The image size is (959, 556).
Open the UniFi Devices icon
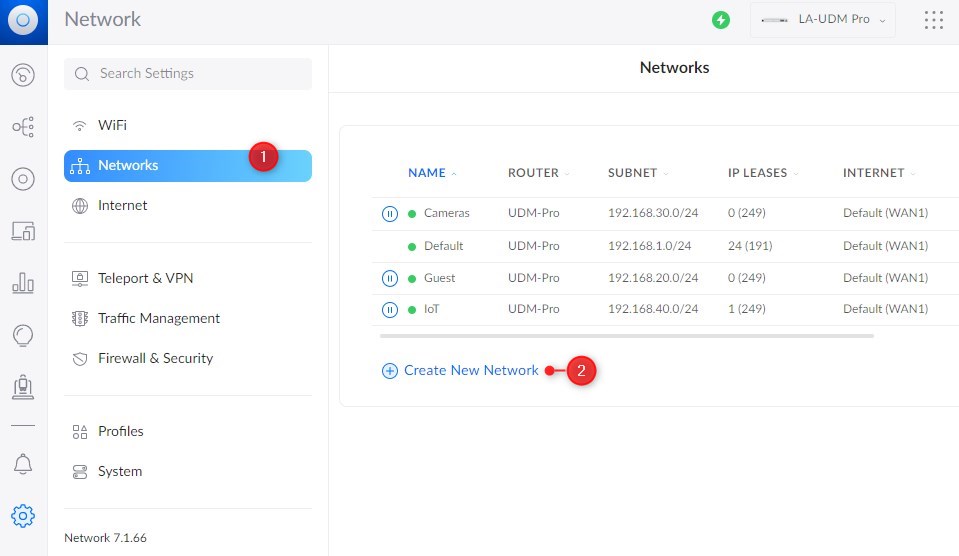[23, 179]
